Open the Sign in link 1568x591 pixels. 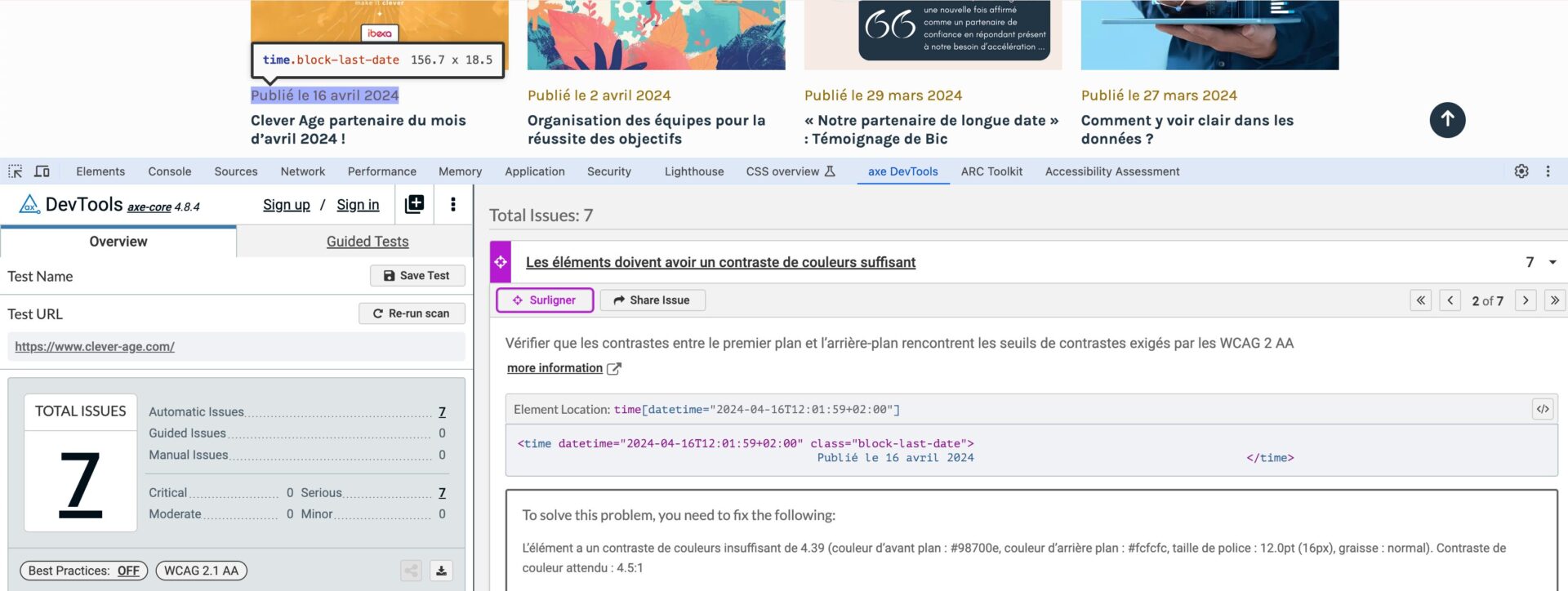tap(358, 205)
